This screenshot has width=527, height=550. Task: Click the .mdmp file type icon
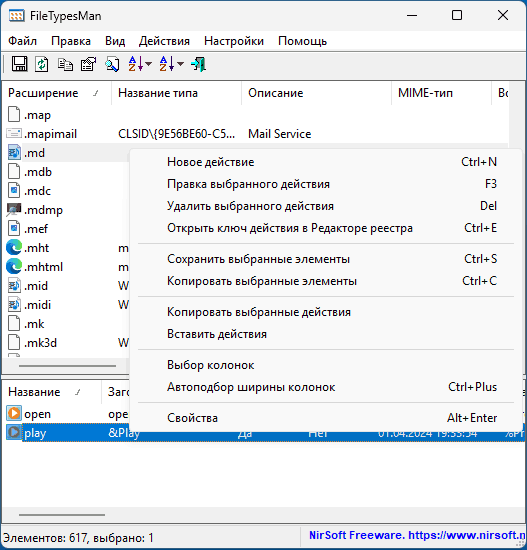click(14, 210)
